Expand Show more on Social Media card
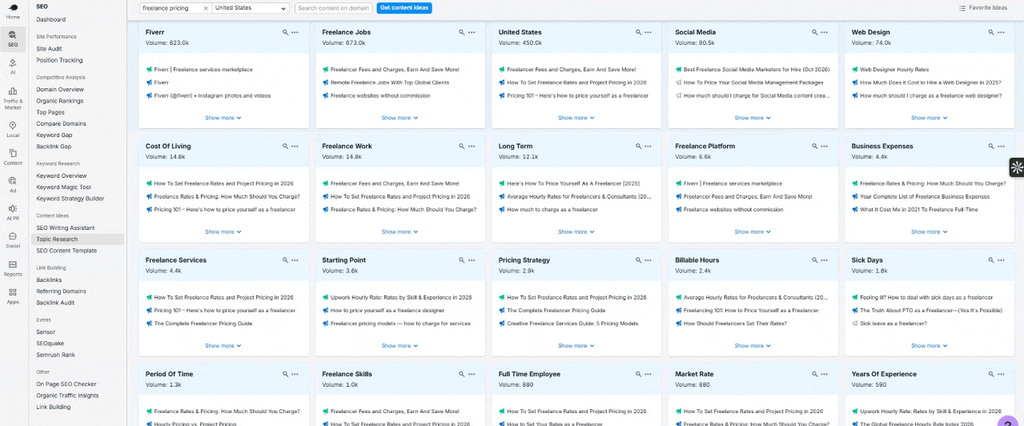Screen dimensions: 1024x426 [x=753, y=118]
